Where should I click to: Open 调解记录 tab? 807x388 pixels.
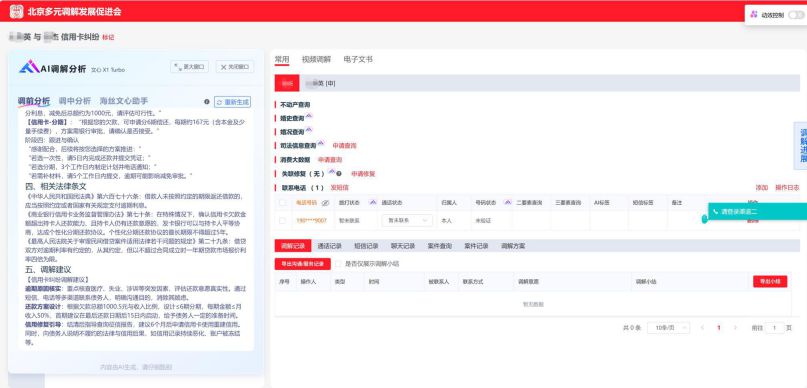pos(293,246)
